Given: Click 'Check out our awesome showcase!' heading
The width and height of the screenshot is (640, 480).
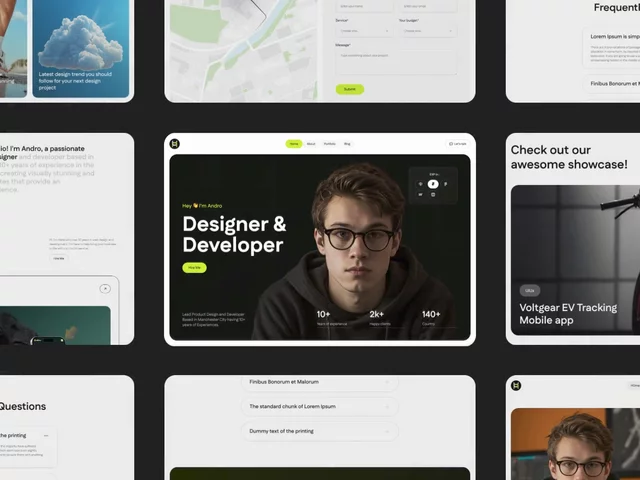Looking at the screenshot, I should point(569,157).
